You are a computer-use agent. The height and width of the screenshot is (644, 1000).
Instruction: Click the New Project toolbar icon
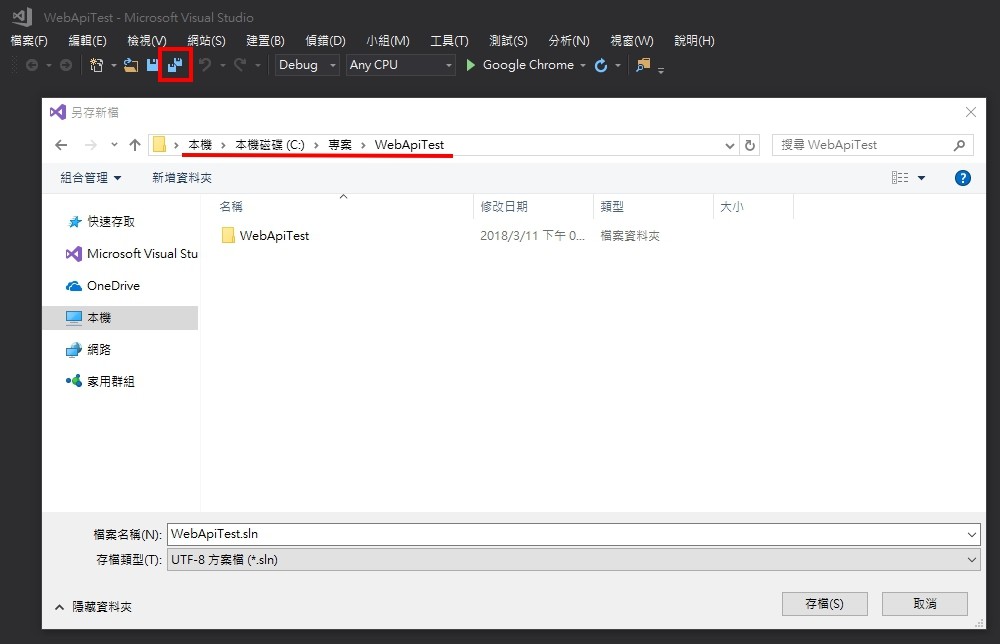(x=96, y=65)
